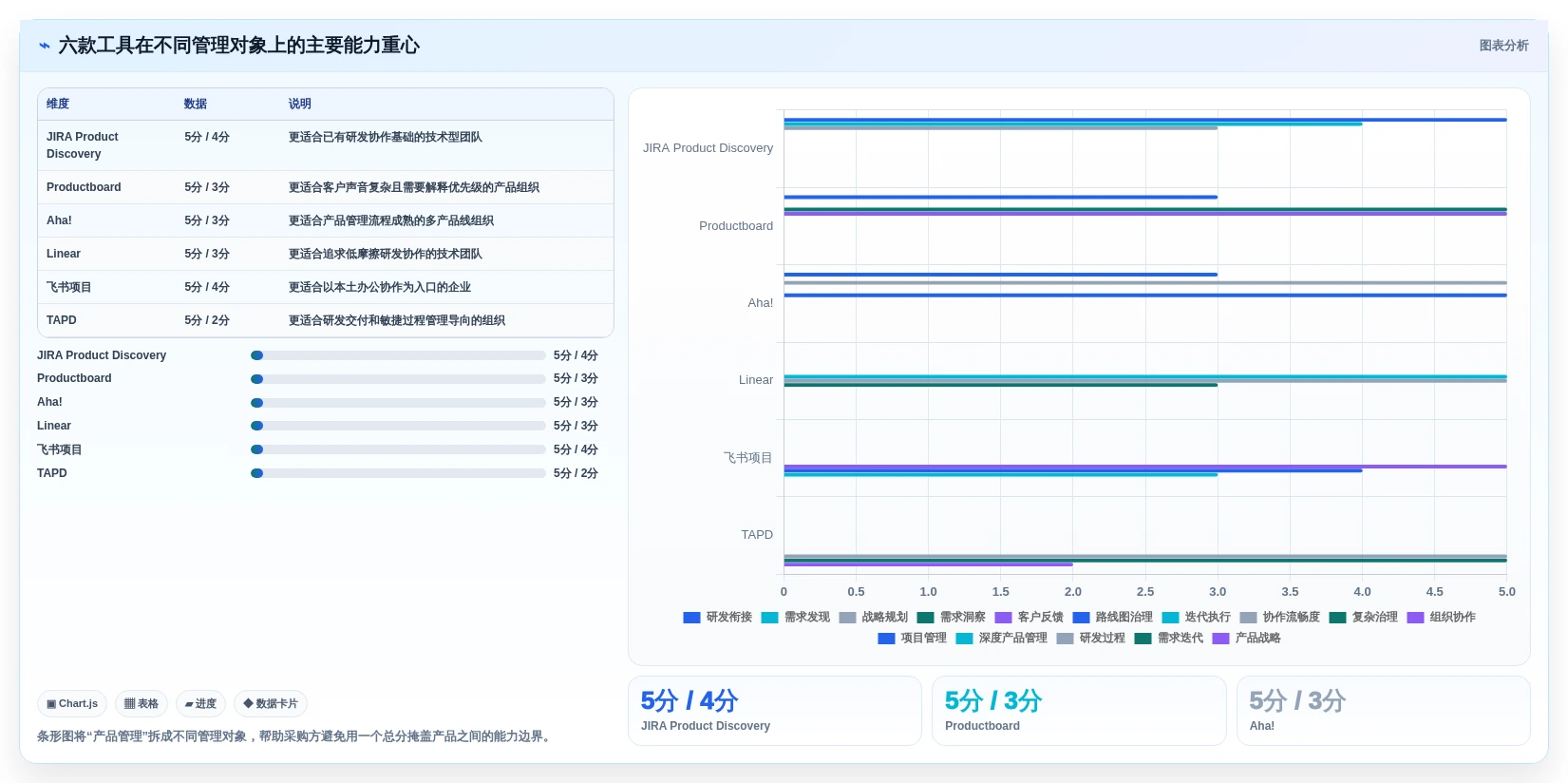Click the 研发过程 legend entry
Screen dimensions: 1568x783
click(1091, 639)
